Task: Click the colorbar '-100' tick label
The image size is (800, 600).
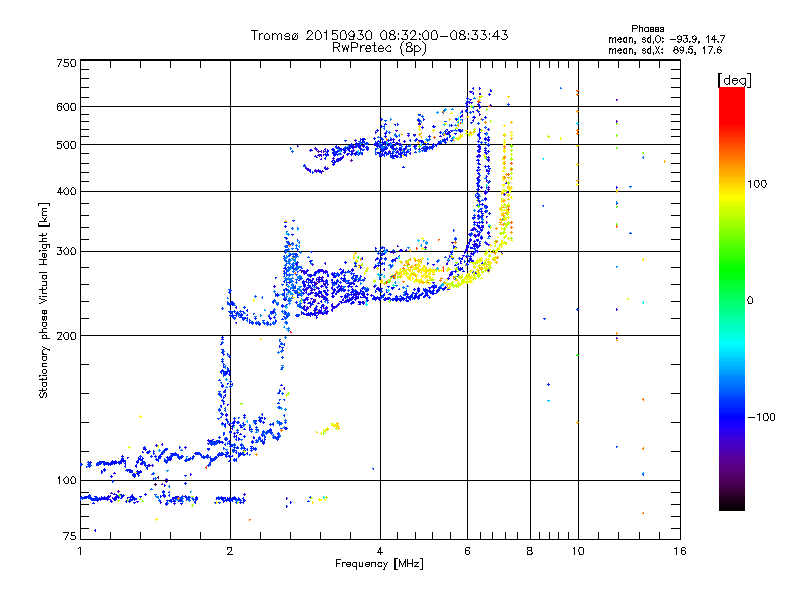Action: [762, 417]
